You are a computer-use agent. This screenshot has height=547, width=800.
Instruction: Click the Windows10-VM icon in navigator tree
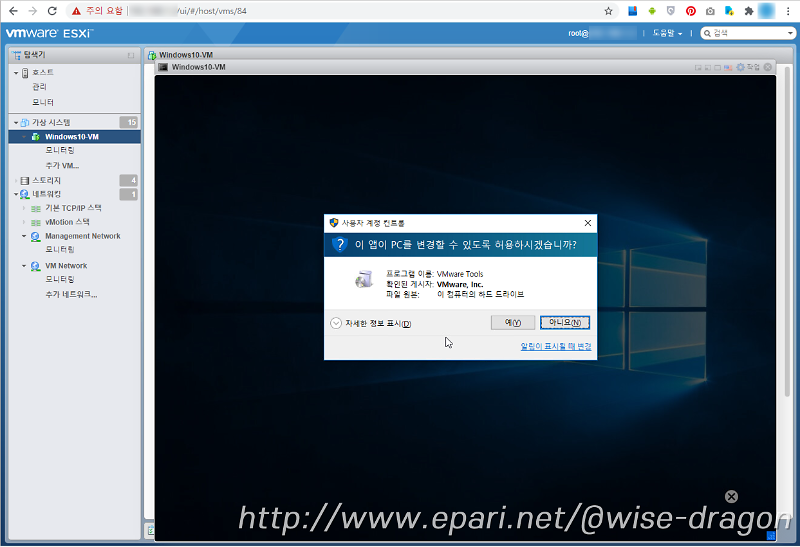pyautogui.click(x=35, y=137)
